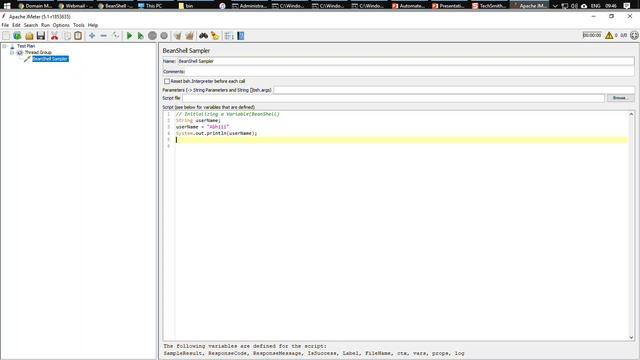Open the Search menu
This screenshot has width=640, height=360.
click(31, 25)
